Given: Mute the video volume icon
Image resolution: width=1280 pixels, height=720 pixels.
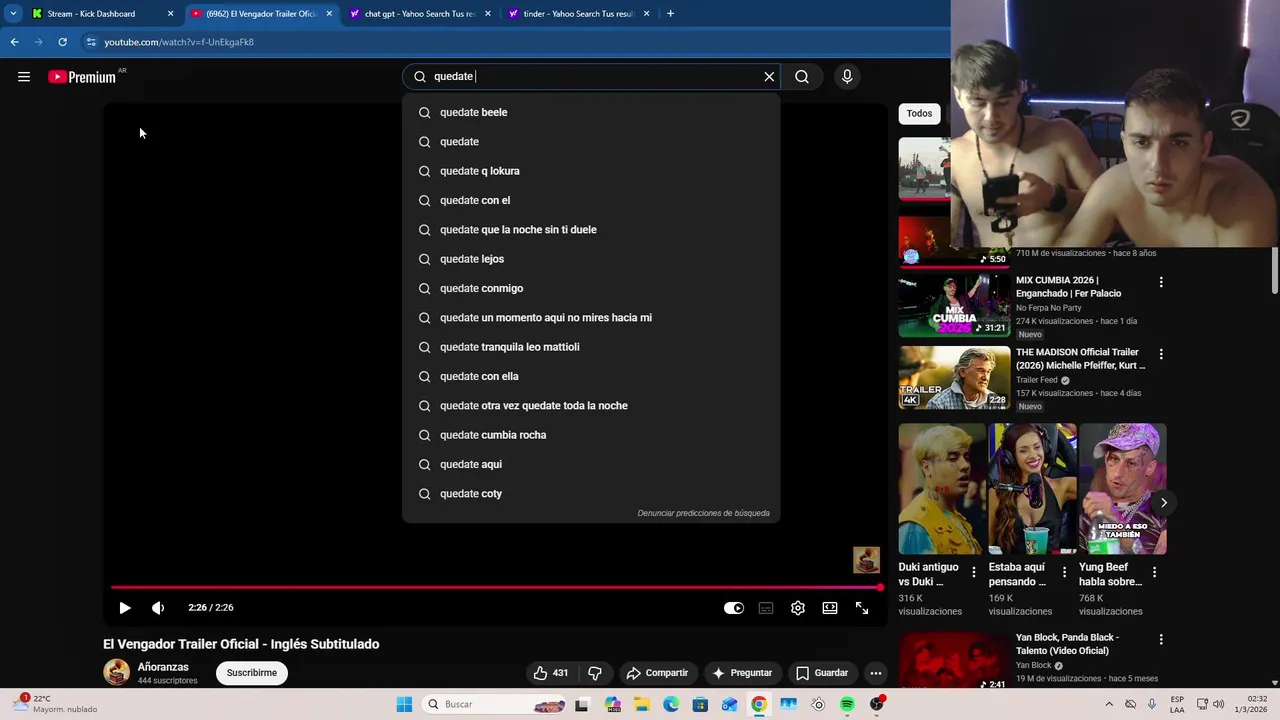Looking at the screenshot, I should tap(158, 608).
